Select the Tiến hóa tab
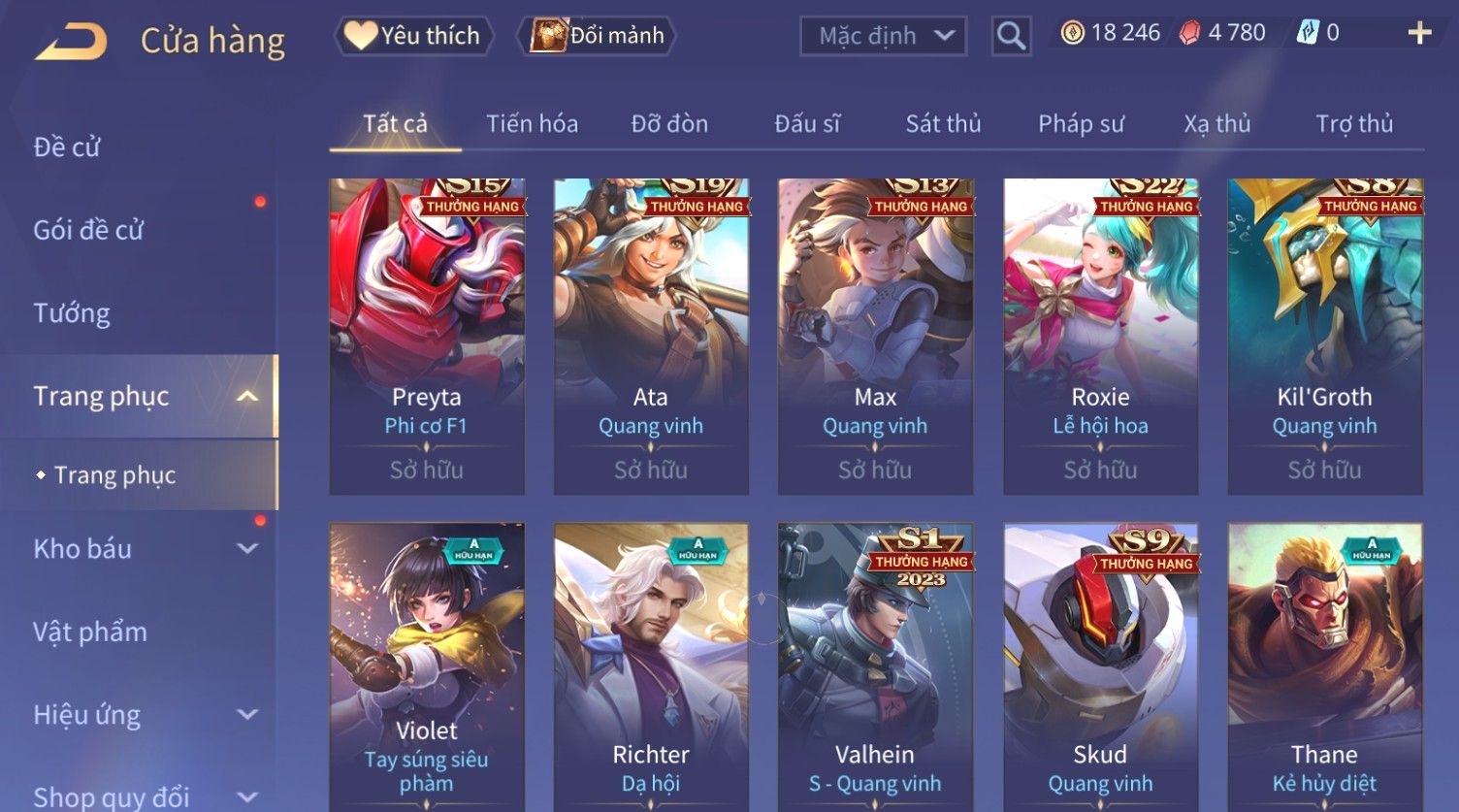The height and width of the screenshot is (812, 1459). point(532,123)
